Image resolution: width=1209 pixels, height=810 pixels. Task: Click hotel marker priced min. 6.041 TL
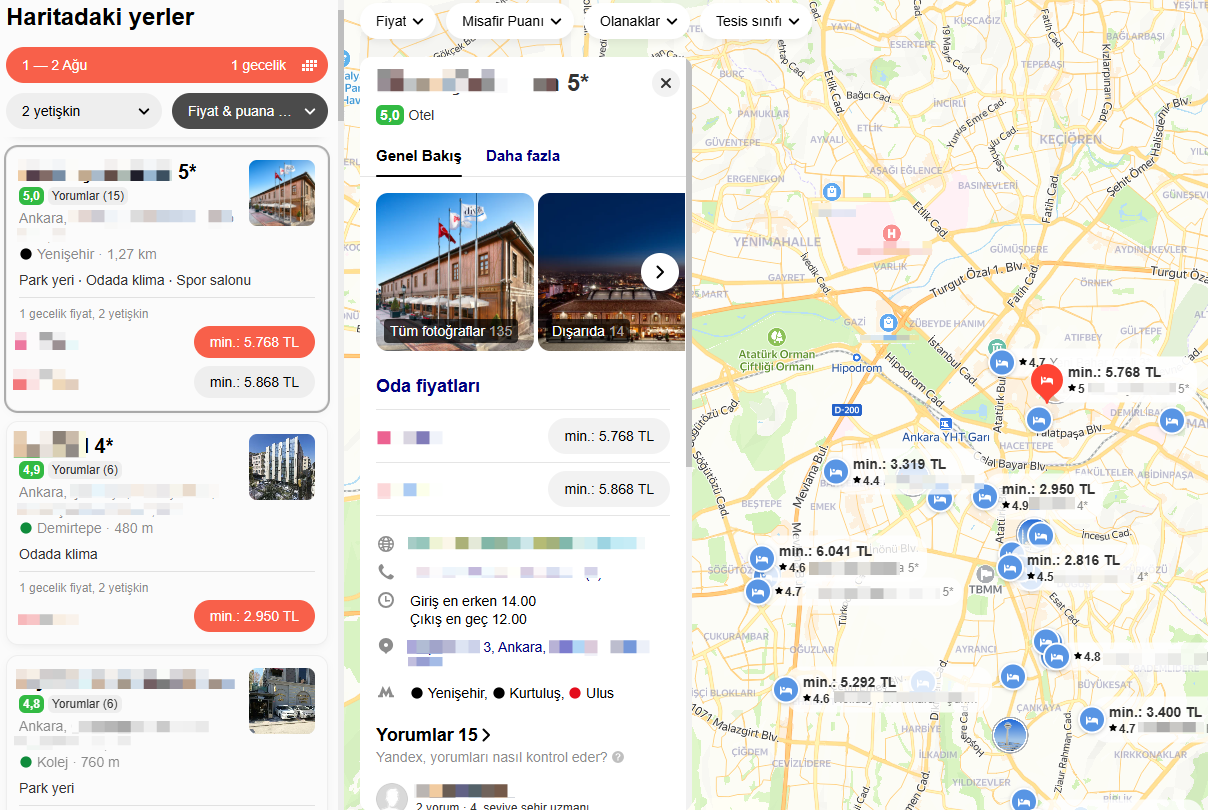click(x=762, y=558)
